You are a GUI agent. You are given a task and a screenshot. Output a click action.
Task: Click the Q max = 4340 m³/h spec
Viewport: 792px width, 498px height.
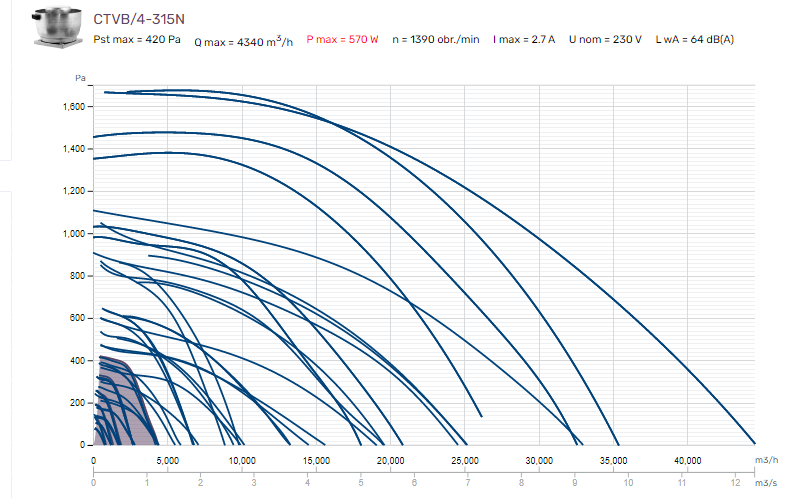pos(244,41)
